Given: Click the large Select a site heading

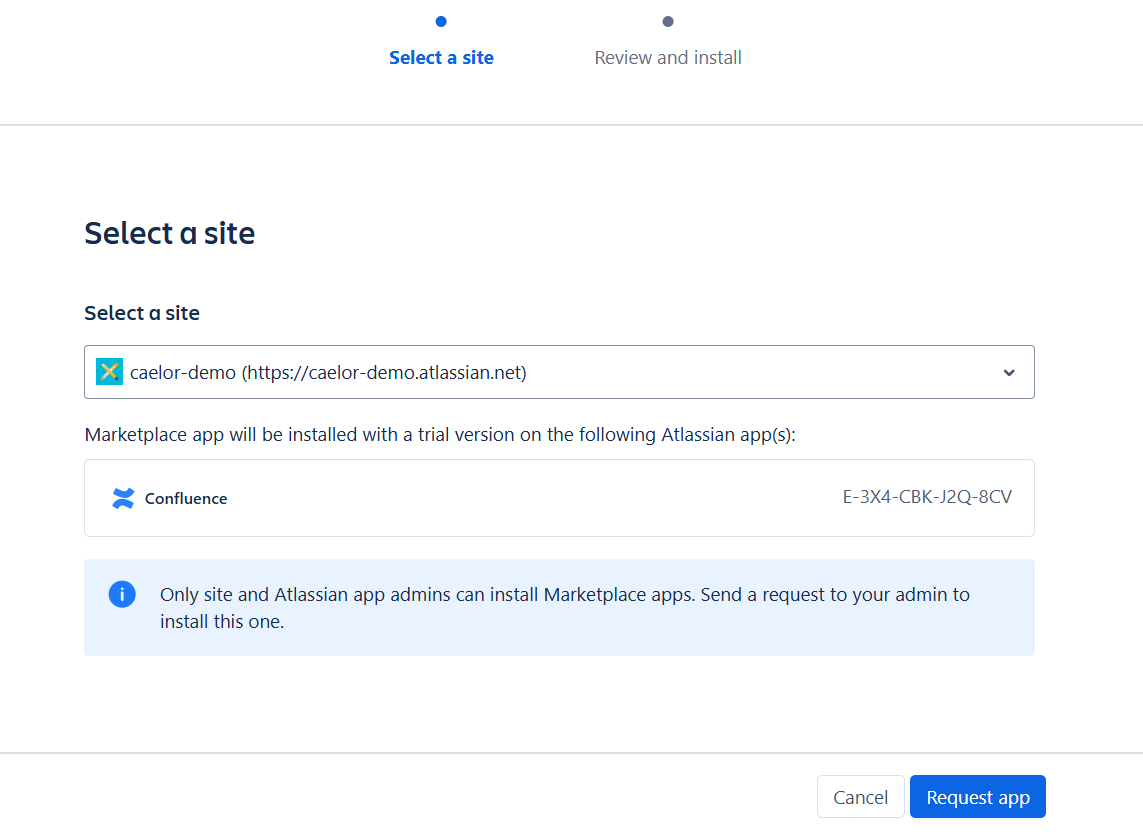Looking at the screenshot, I should 169,233.
